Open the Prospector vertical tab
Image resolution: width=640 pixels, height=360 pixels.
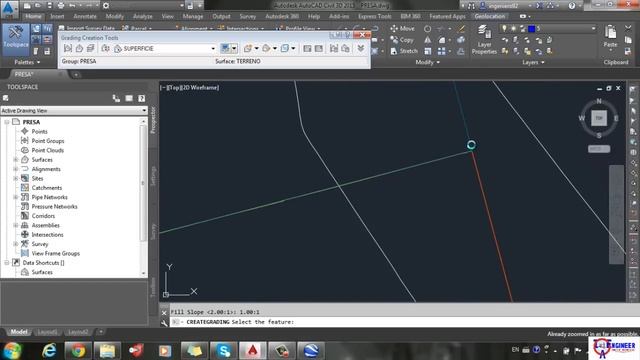pyautogui.click(x=153, y=120)
